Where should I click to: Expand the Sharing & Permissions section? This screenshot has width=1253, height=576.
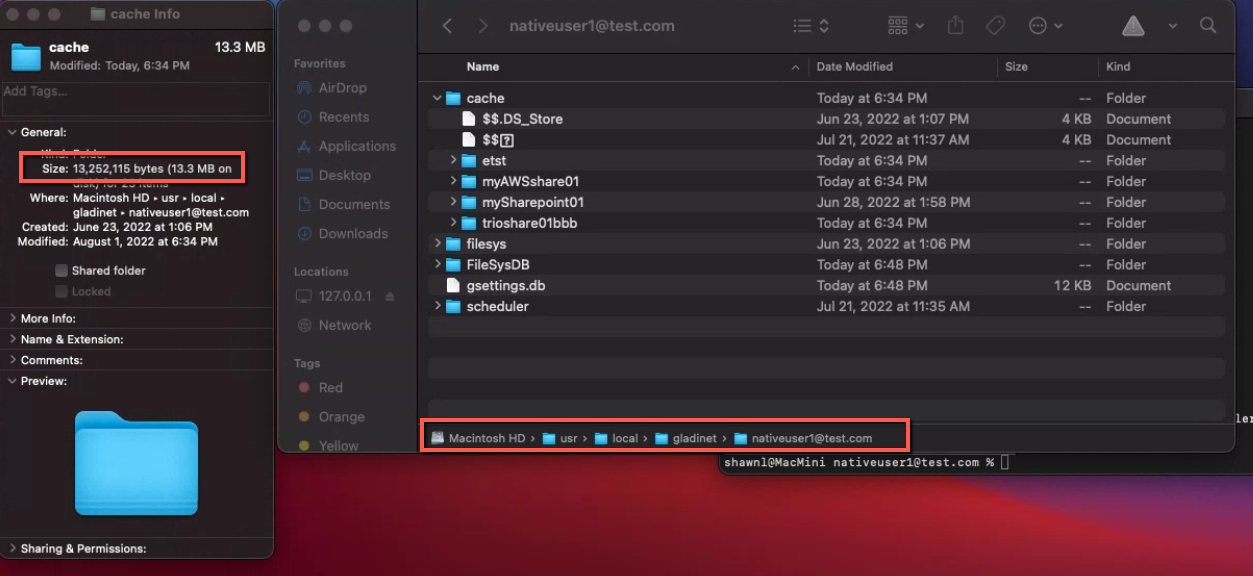coord(12,548)
